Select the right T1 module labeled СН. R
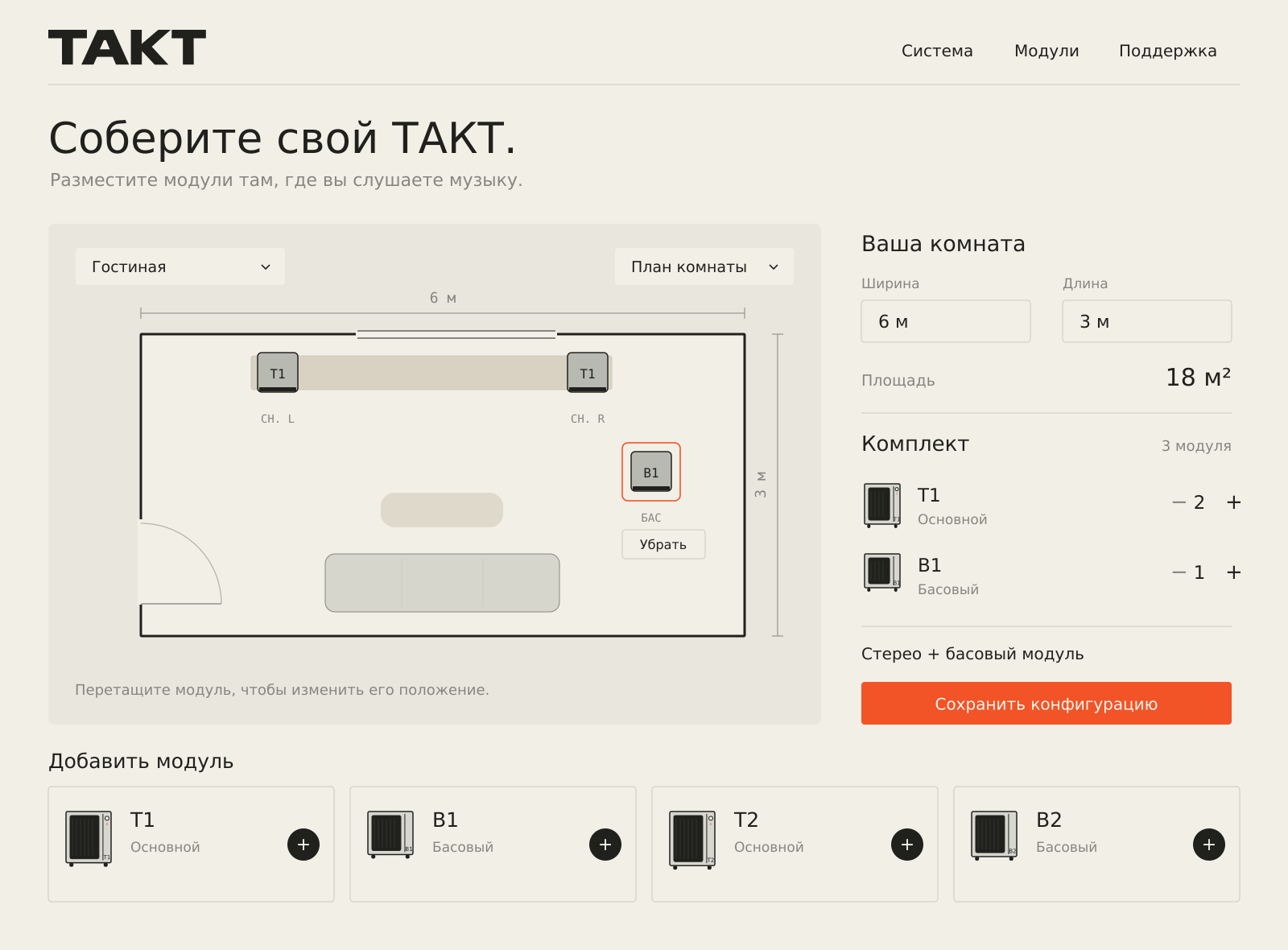 coord(588,373)
